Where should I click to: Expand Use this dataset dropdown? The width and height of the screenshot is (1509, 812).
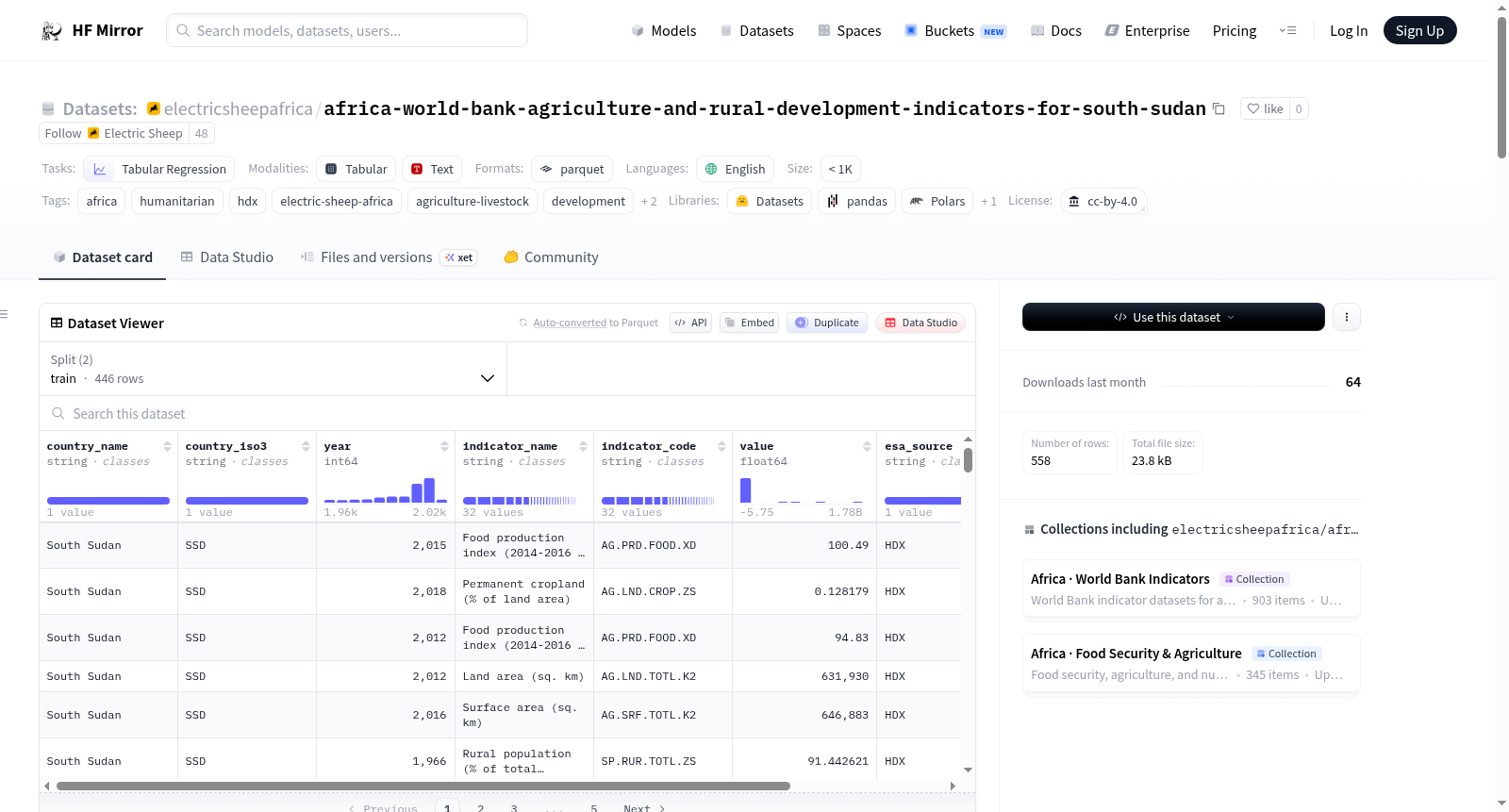[1173, 317]
